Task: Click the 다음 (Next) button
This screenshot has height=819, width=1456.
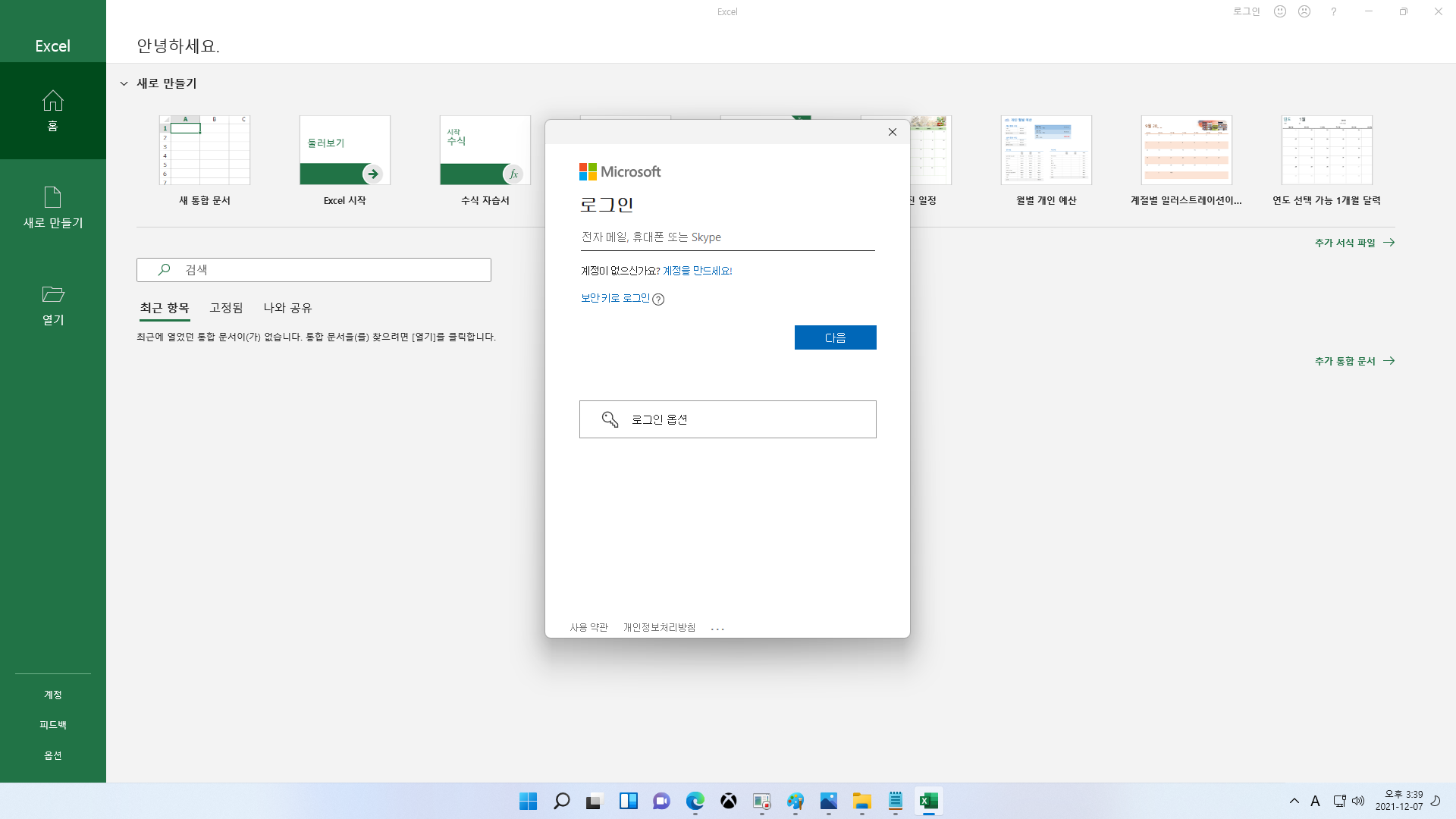Action: click(x=836, y=337)
